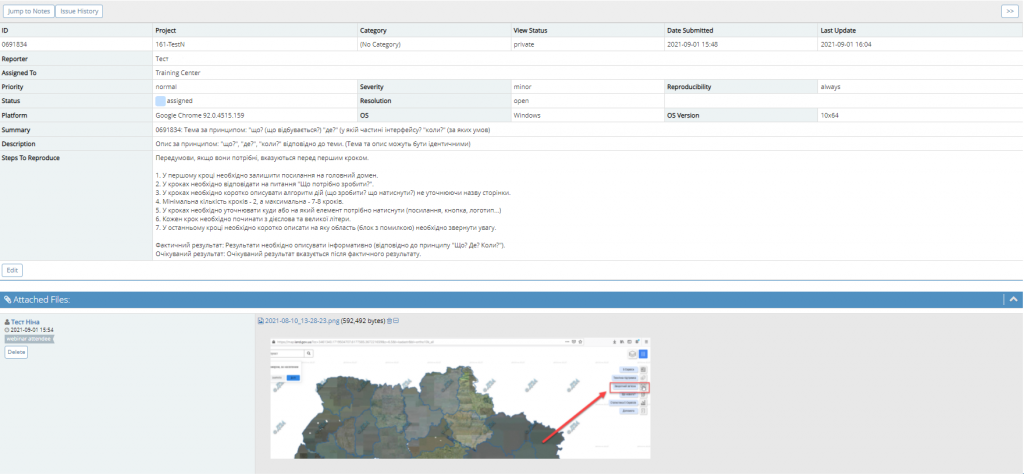Click the paperclip icon in Attached Files header
Screen dimensions: 1024x475
point(7,299)
